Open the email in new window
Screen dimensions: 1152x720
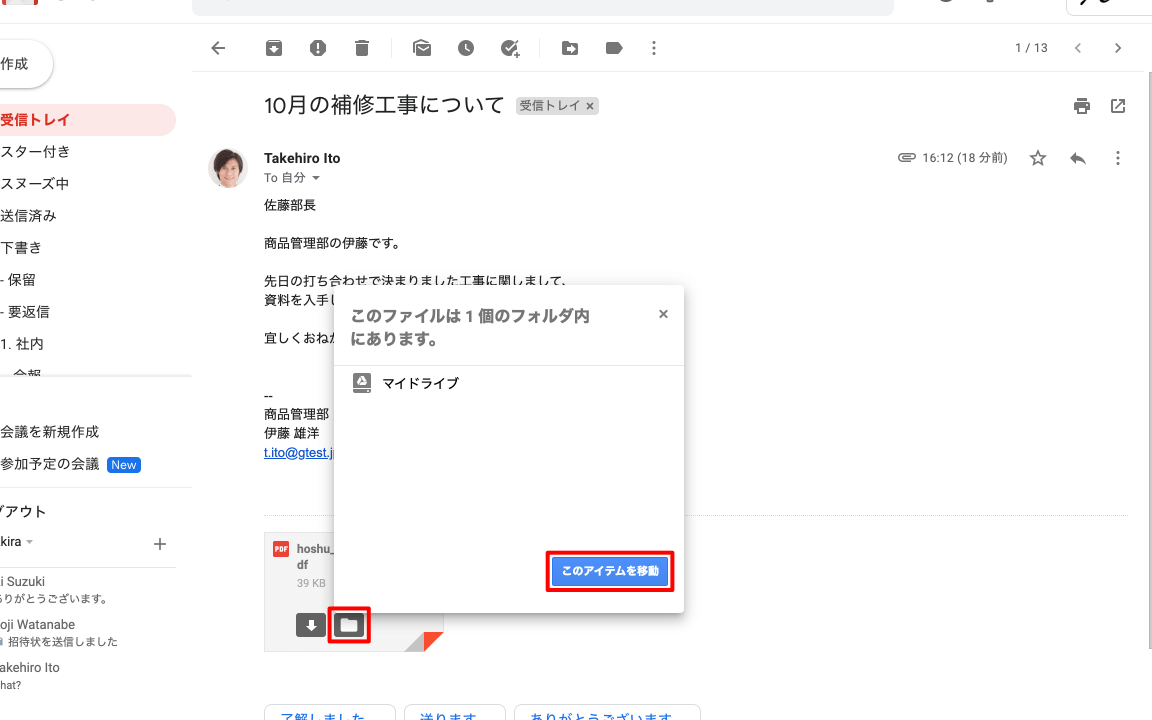point(1118,106)
